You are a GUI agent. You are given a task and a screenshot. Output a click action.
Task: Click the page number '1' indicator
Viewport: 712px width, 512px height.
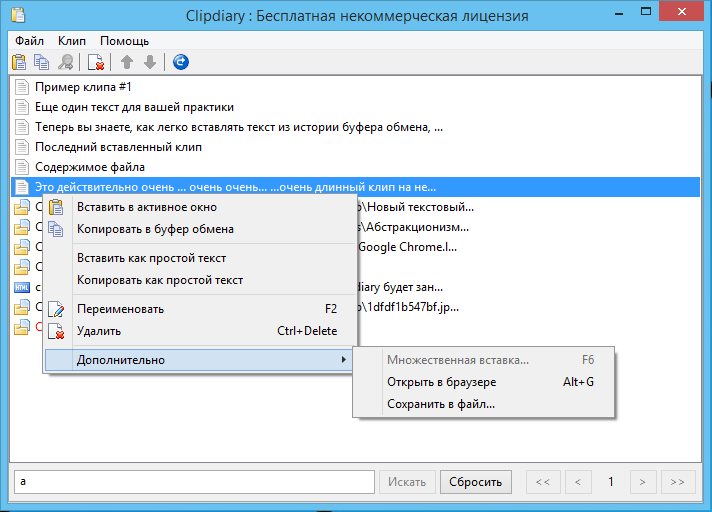coord(611,482)
